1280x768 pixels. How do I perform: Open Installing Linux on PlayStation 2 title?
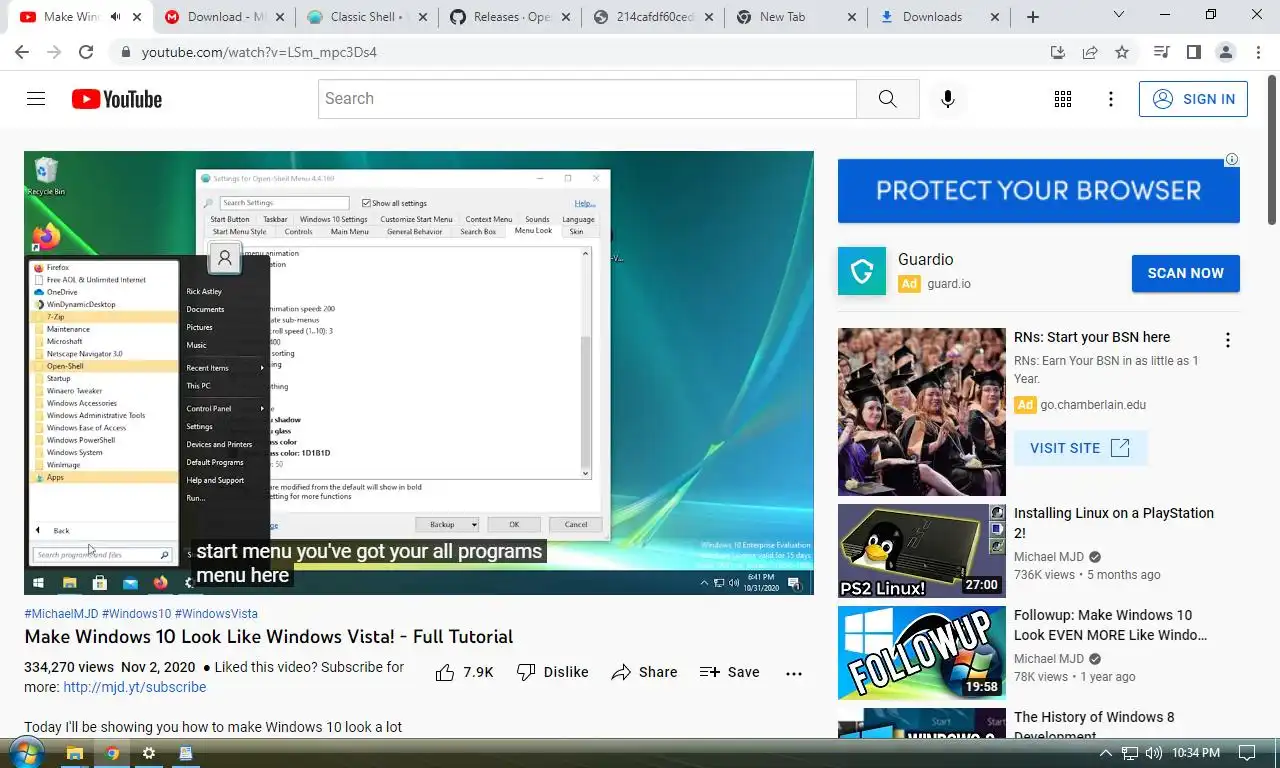[x=1113, y=523]
